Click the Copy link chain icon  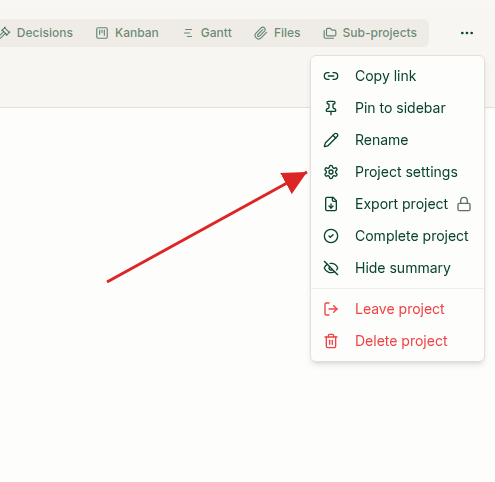tap(331, 76)
